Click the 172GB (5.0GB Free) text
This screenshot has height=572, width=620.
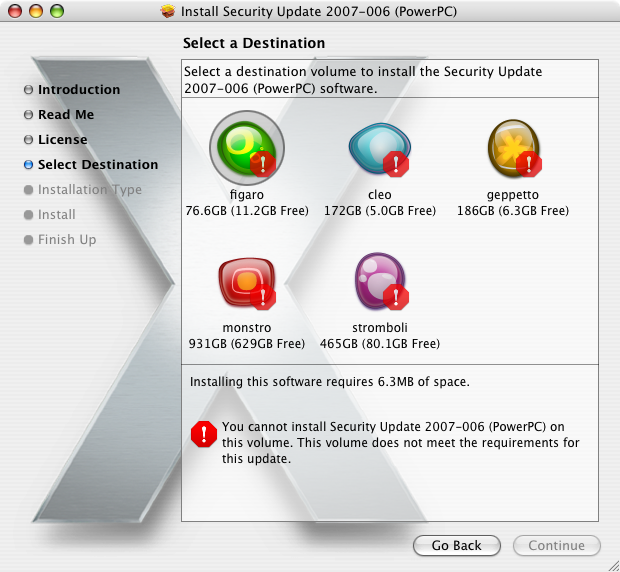pyautogui.click(x=380, y=210)
